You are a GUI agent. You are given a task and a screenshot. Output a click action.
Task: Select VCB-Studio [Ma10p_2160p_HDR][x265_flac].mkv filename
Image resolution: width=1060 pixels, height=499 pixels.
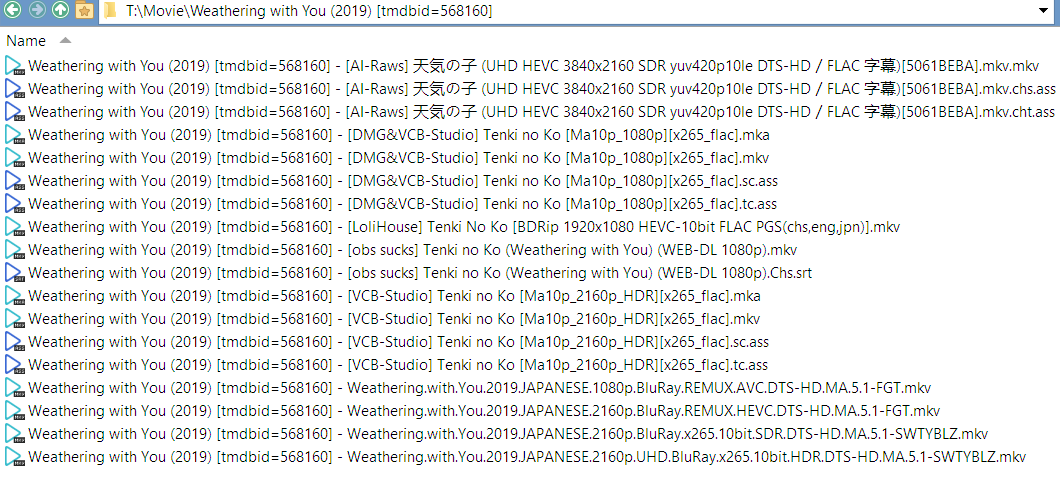(394, 319)
